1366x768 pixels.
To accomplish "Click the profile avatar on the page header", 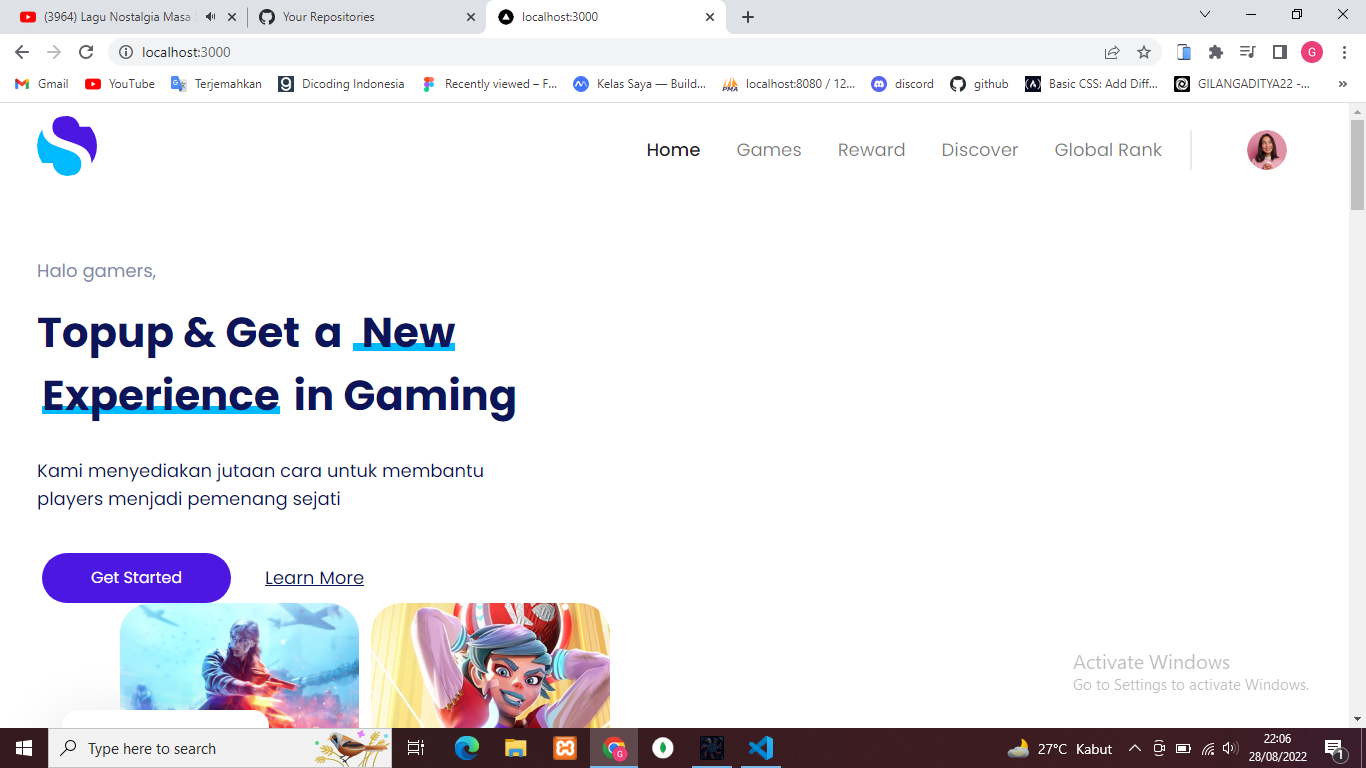I will click(x=1266, y=150).
